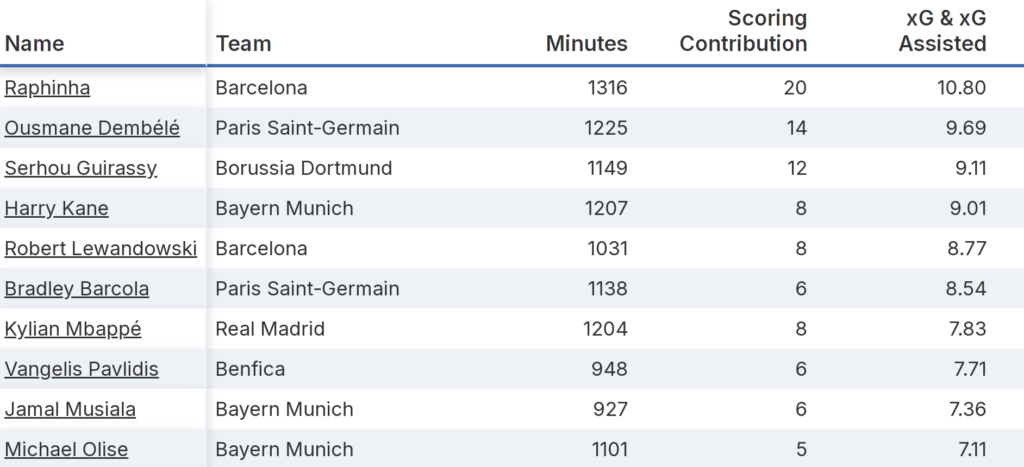Sort by Scoring Contribution header

pos(743,31)
